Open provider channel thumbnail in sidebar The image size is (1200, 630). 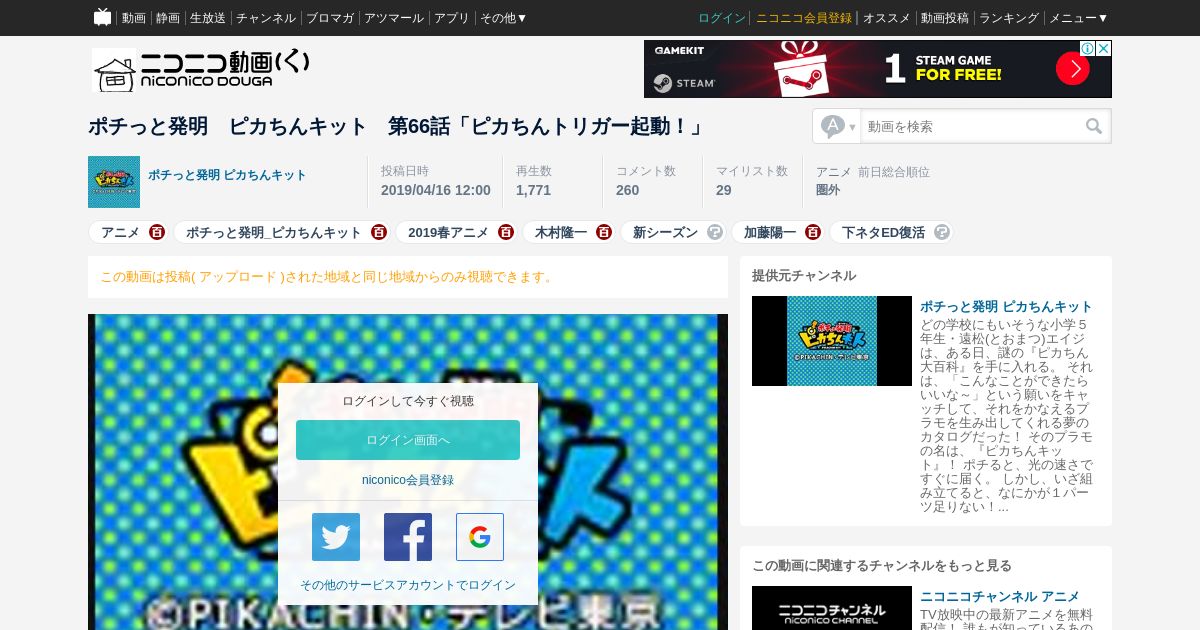pos(832,341)
